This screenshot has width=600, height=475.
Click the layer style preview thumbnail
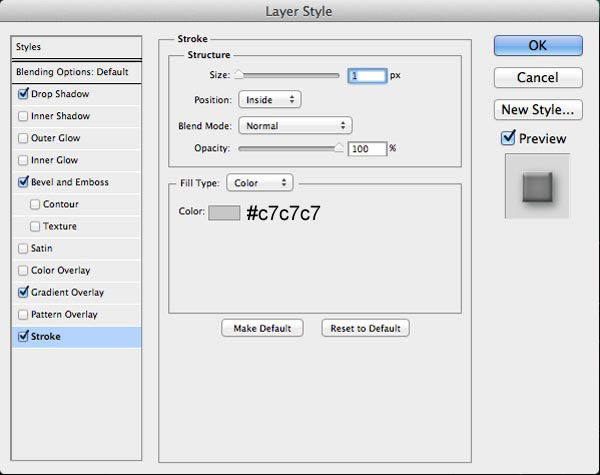point(537,186)
